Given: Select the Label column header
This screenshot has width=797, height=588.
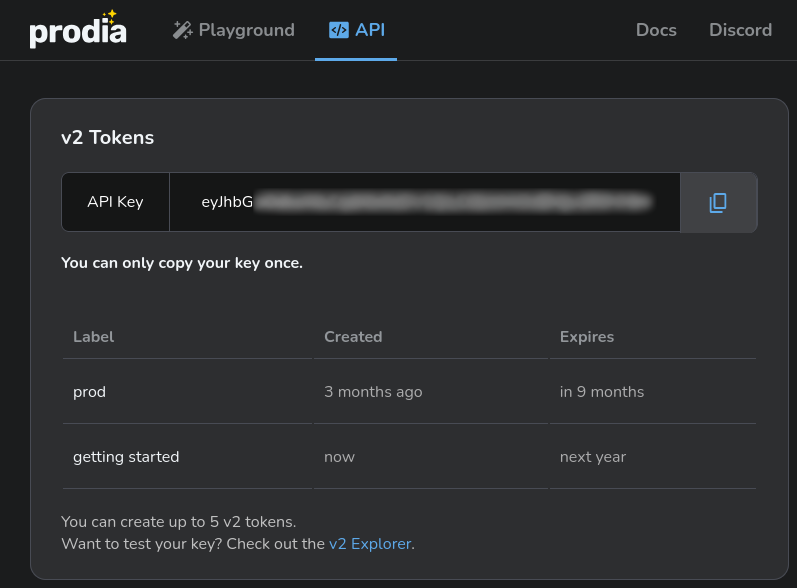Looking at the screenshot, I should (x=94, y=336).
